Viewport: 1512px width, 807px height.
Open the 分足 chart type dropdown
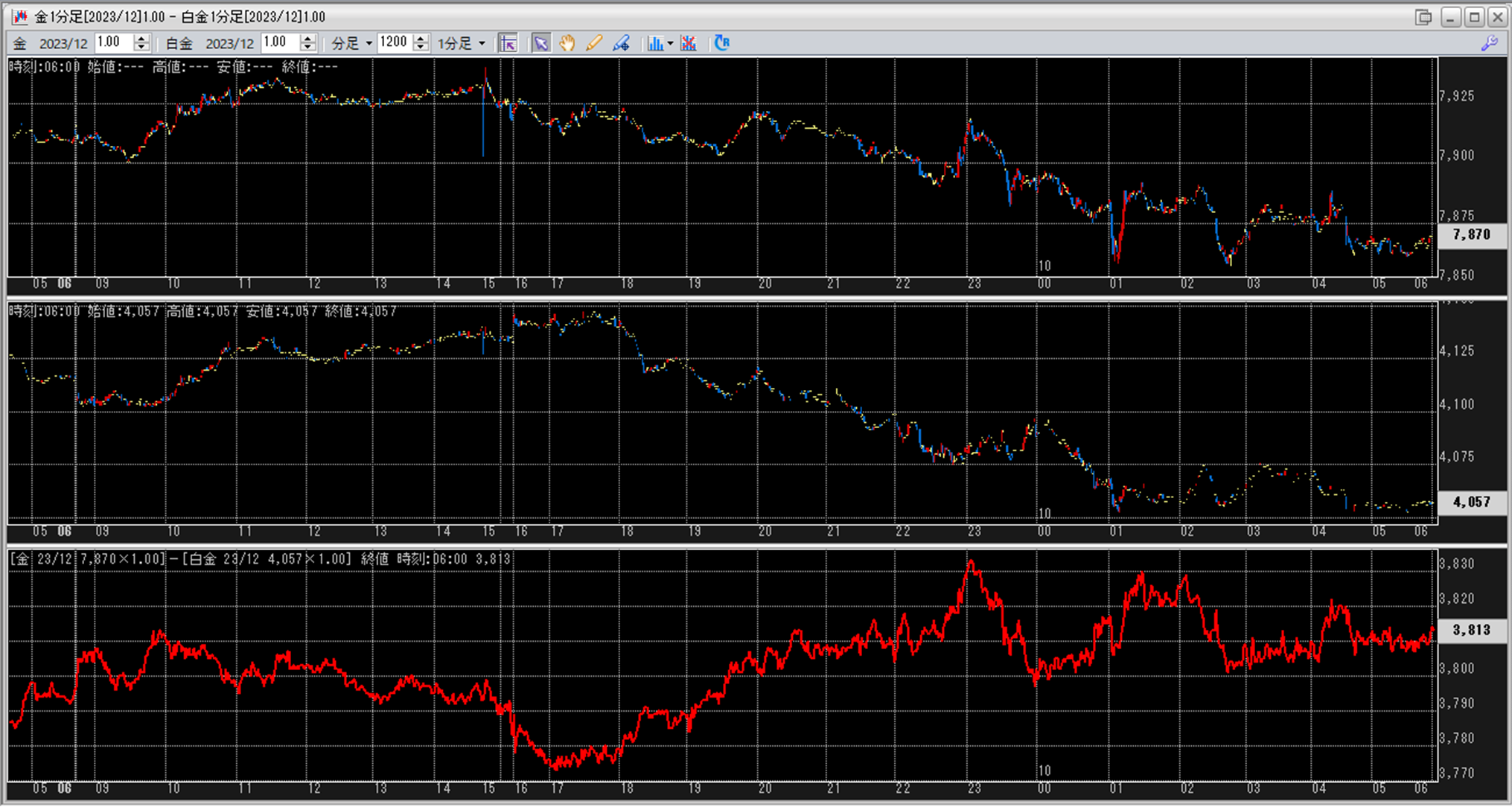tap(369, 43)
